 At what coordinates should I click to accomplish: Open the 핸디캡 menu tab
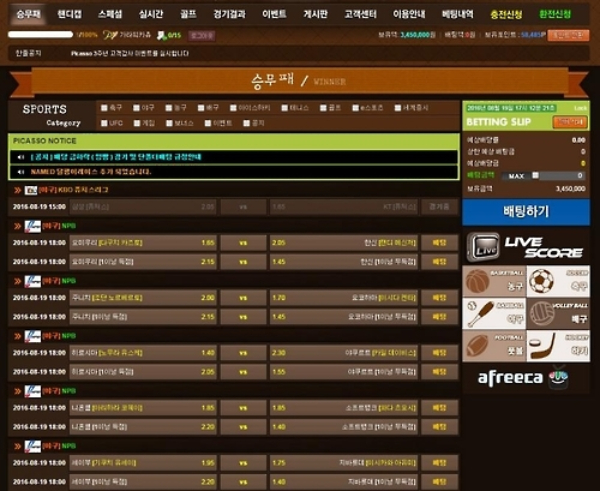point(69,14)
